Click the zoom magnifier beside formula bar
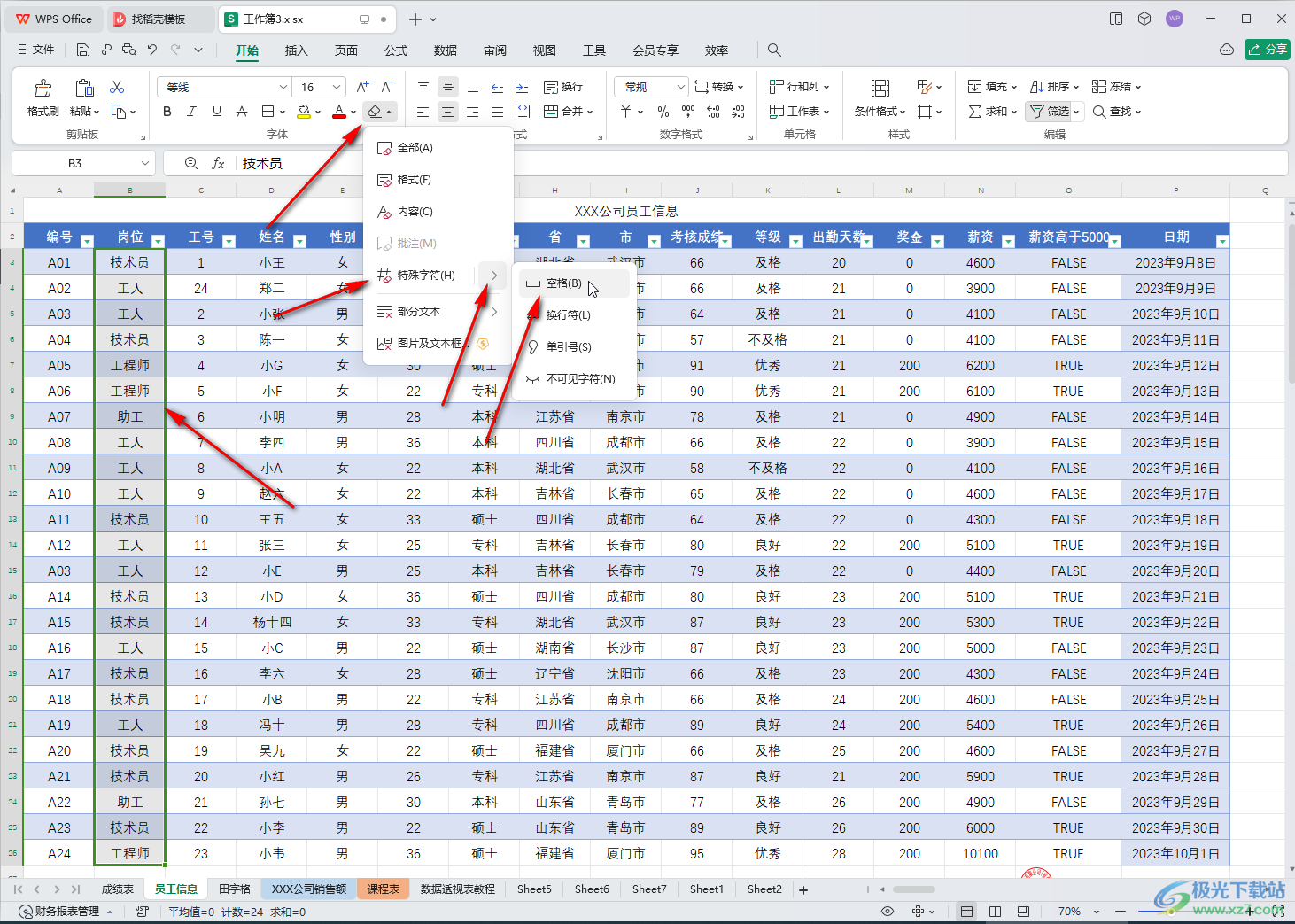The height and width of the screenshot is (924, 1295). tap(191, 164)
